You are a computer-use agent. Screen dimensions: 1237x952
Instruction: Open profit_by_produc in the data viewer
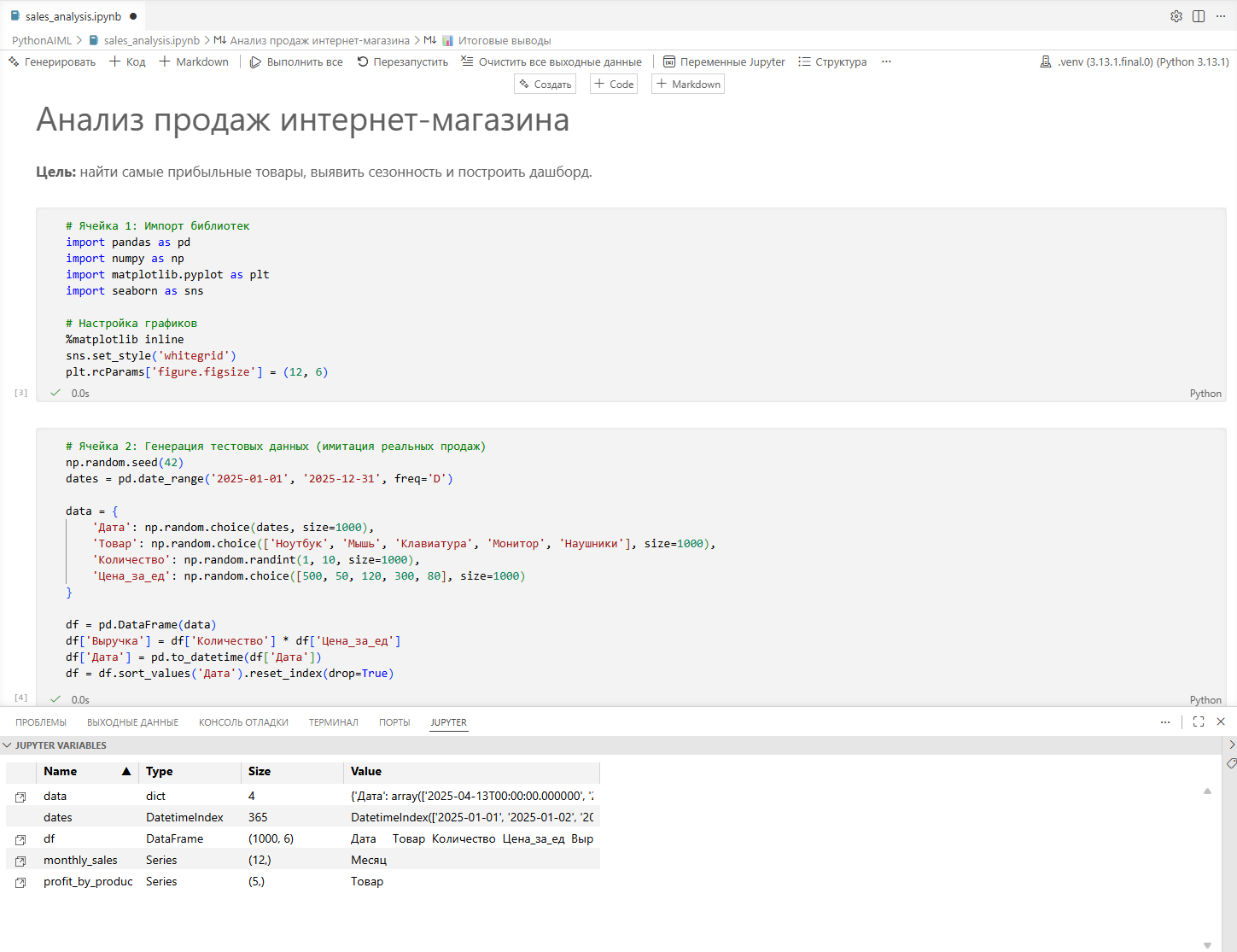pyautogui.click(x=20, y=882)
